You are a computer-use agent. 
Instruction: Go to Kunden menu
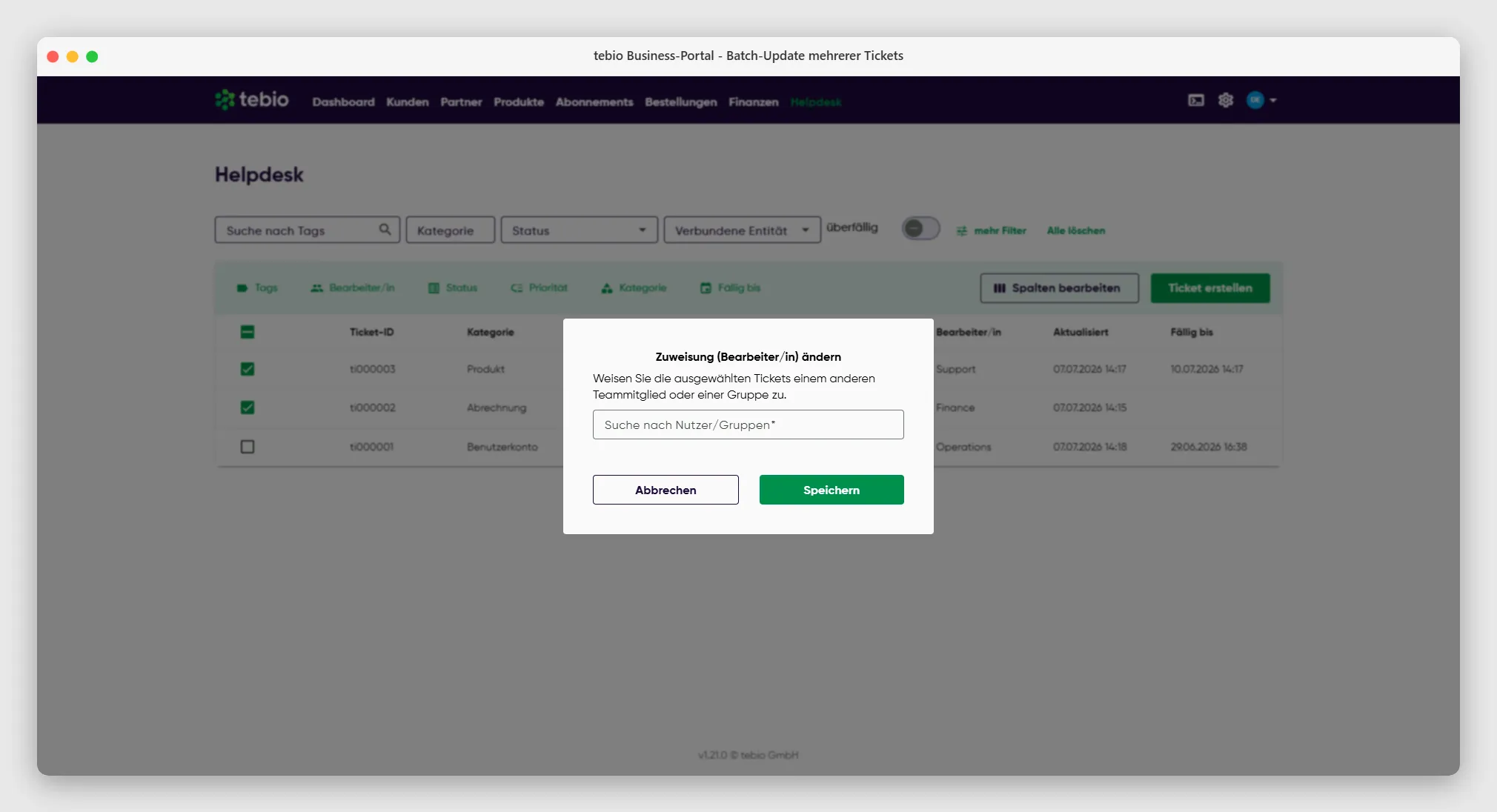408,101
